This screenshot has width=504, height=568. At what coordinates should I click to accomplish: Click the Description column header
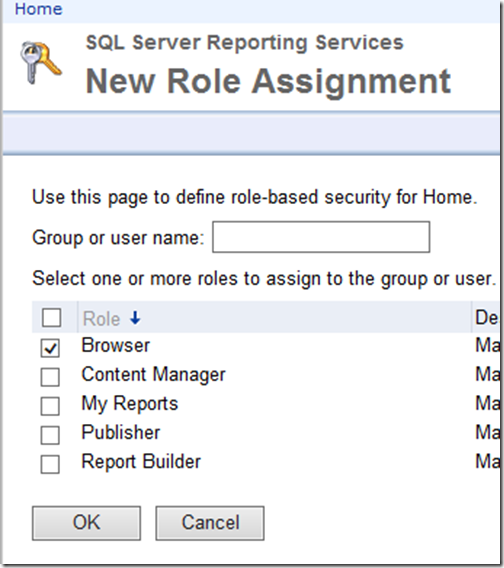coord(487,318)
